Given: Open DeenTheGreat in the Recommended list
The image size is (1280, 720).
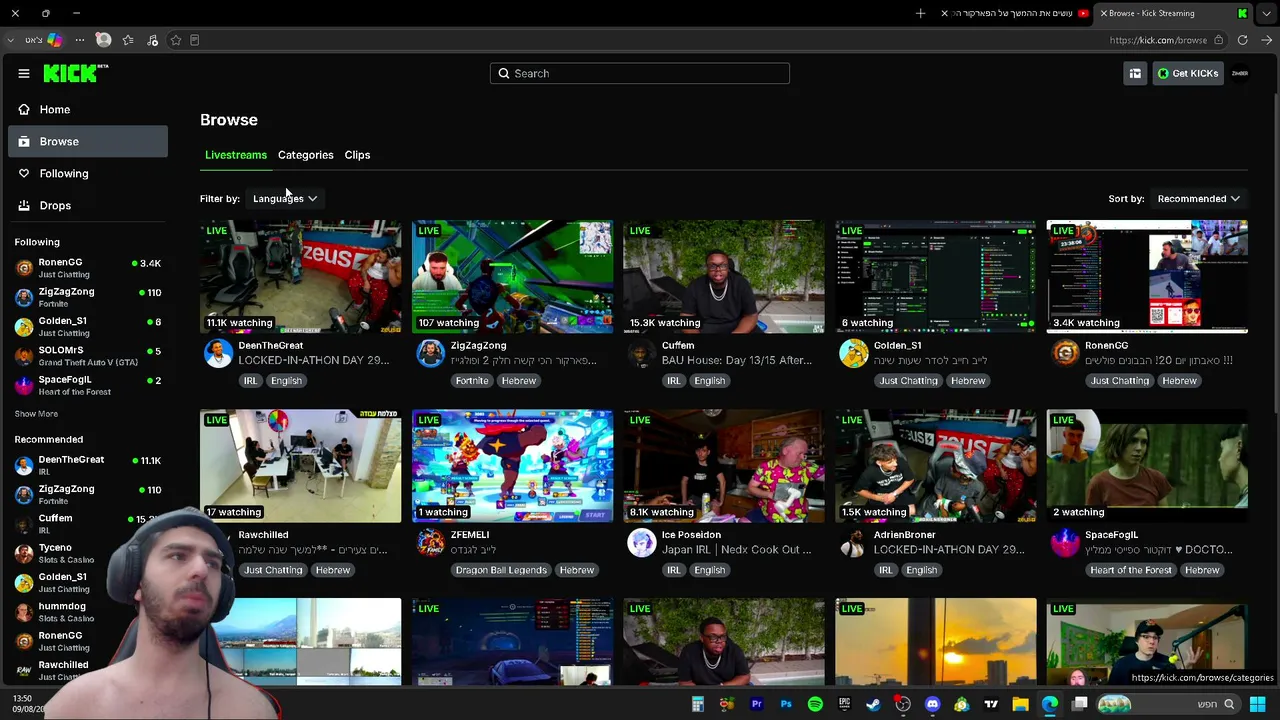Looking at the screenshot, I should (x=88, y=465).
